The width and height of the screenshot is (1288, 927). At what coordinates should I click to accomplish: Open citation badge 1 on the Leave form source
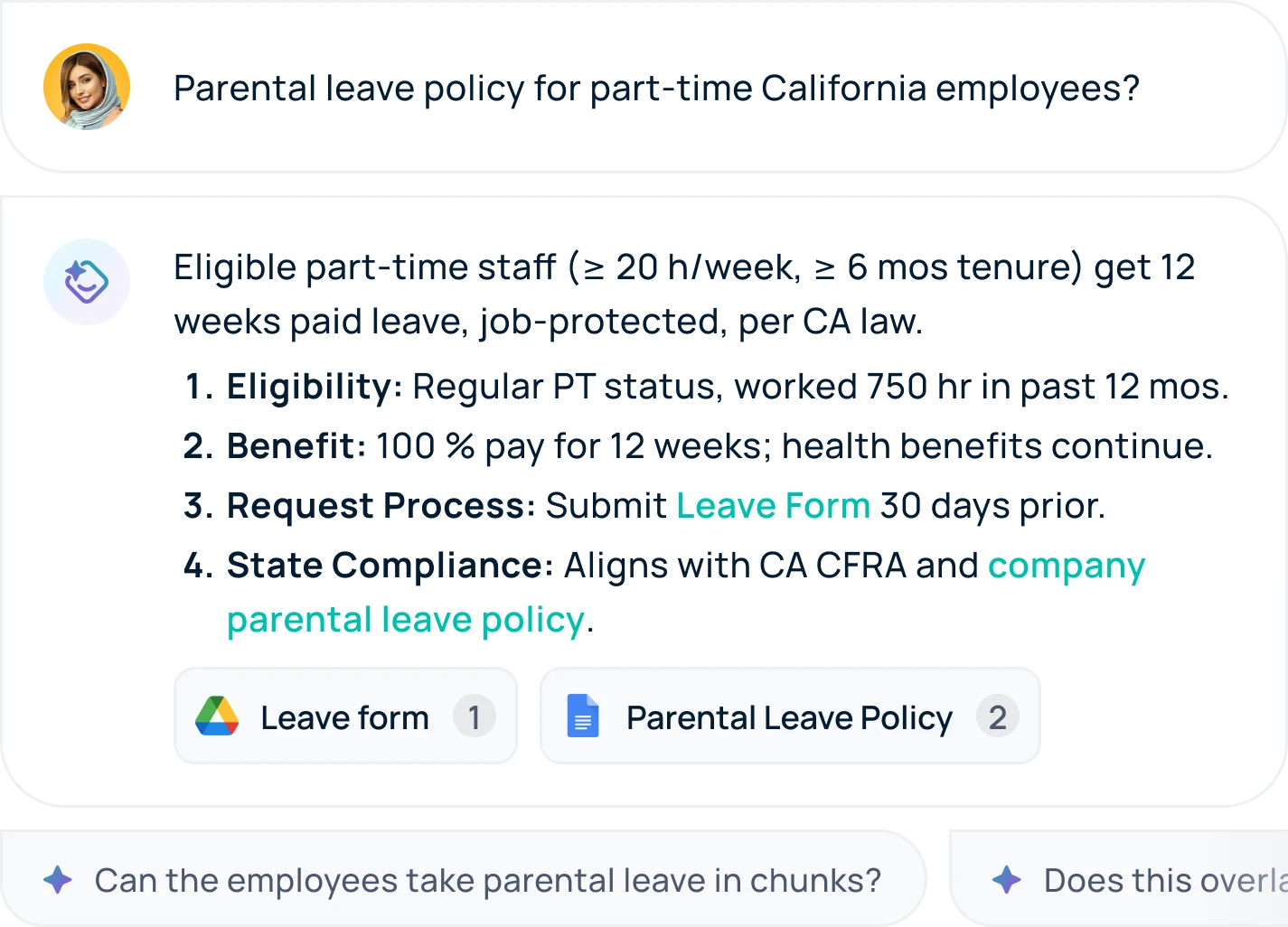475,716
